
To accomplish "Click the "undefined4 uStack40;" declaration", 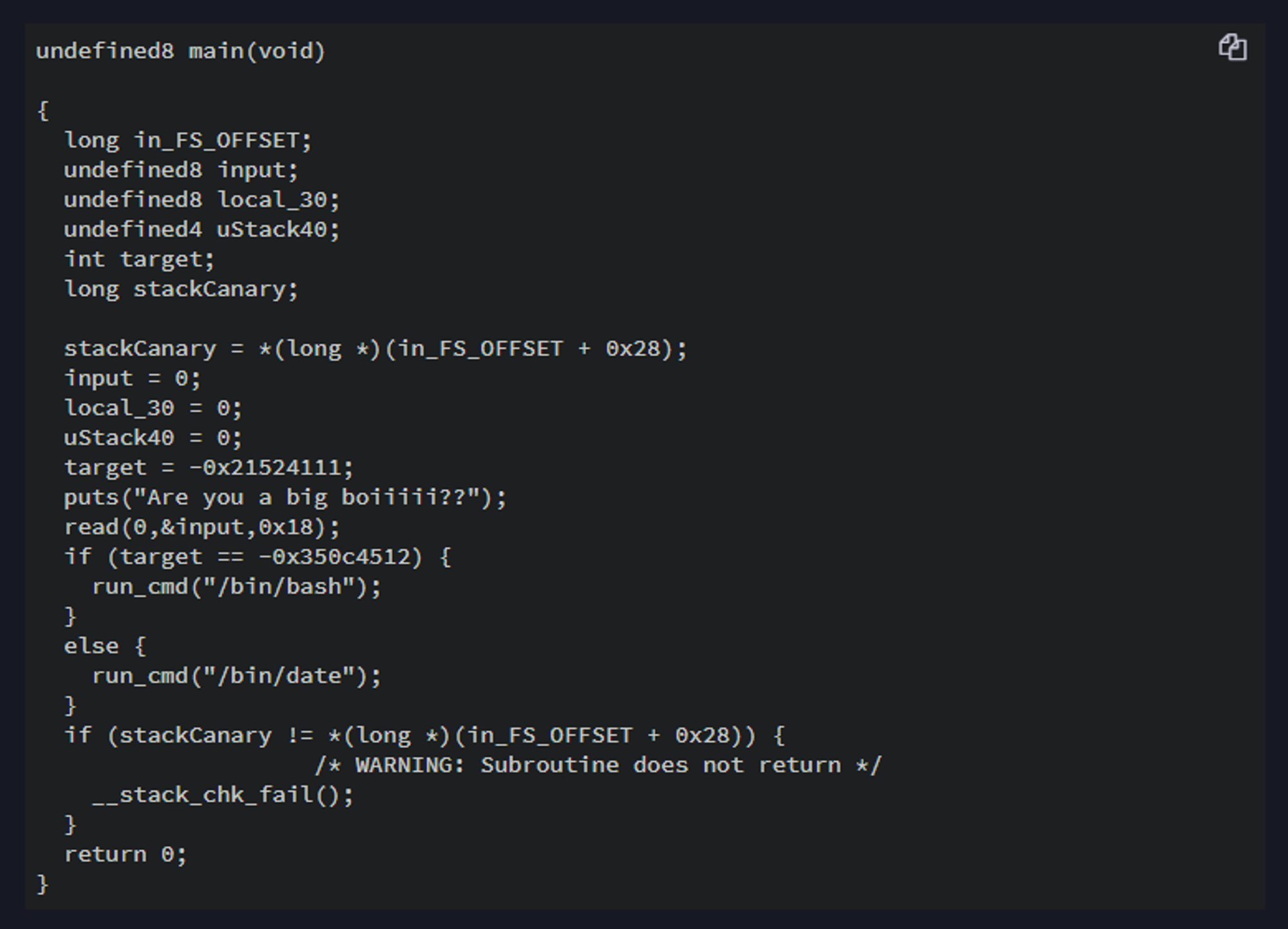I will pos(201,229).
